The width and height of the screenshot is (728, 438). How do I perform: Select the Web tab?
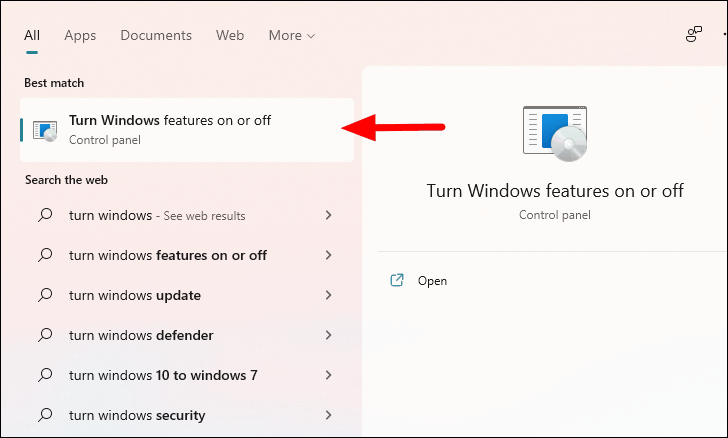[x=230, y=35]
